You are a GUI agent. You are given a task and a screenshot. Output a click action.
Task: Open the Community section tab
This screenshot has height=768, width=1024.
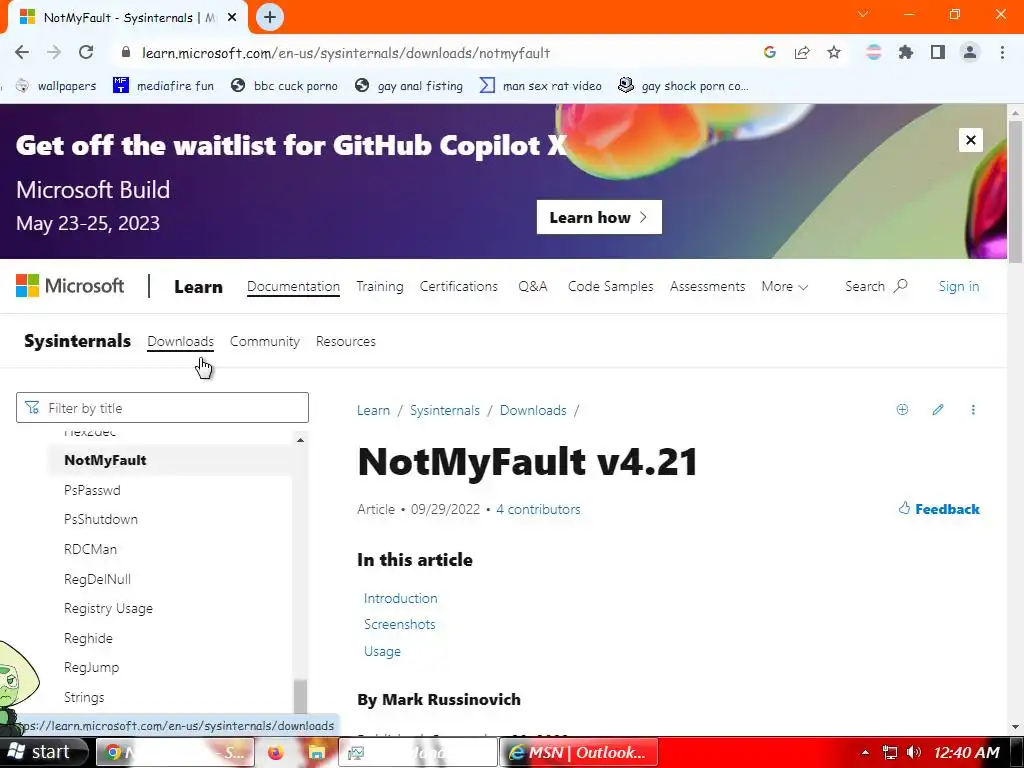pos(264,341)
